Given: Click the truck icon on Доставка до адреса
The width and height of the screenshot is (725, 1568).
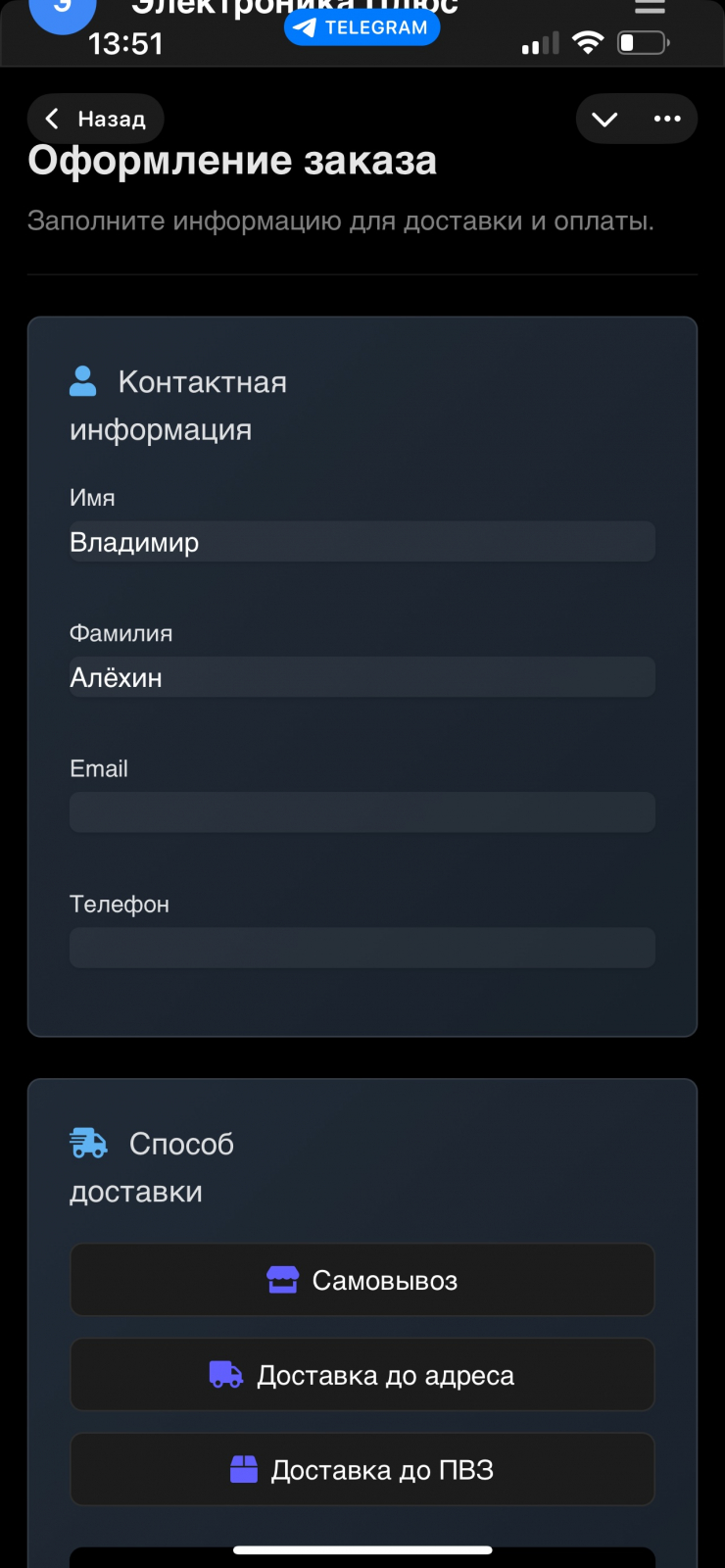Looking at the screenshot, I should pyautogui.click(x=226, y=1375).
